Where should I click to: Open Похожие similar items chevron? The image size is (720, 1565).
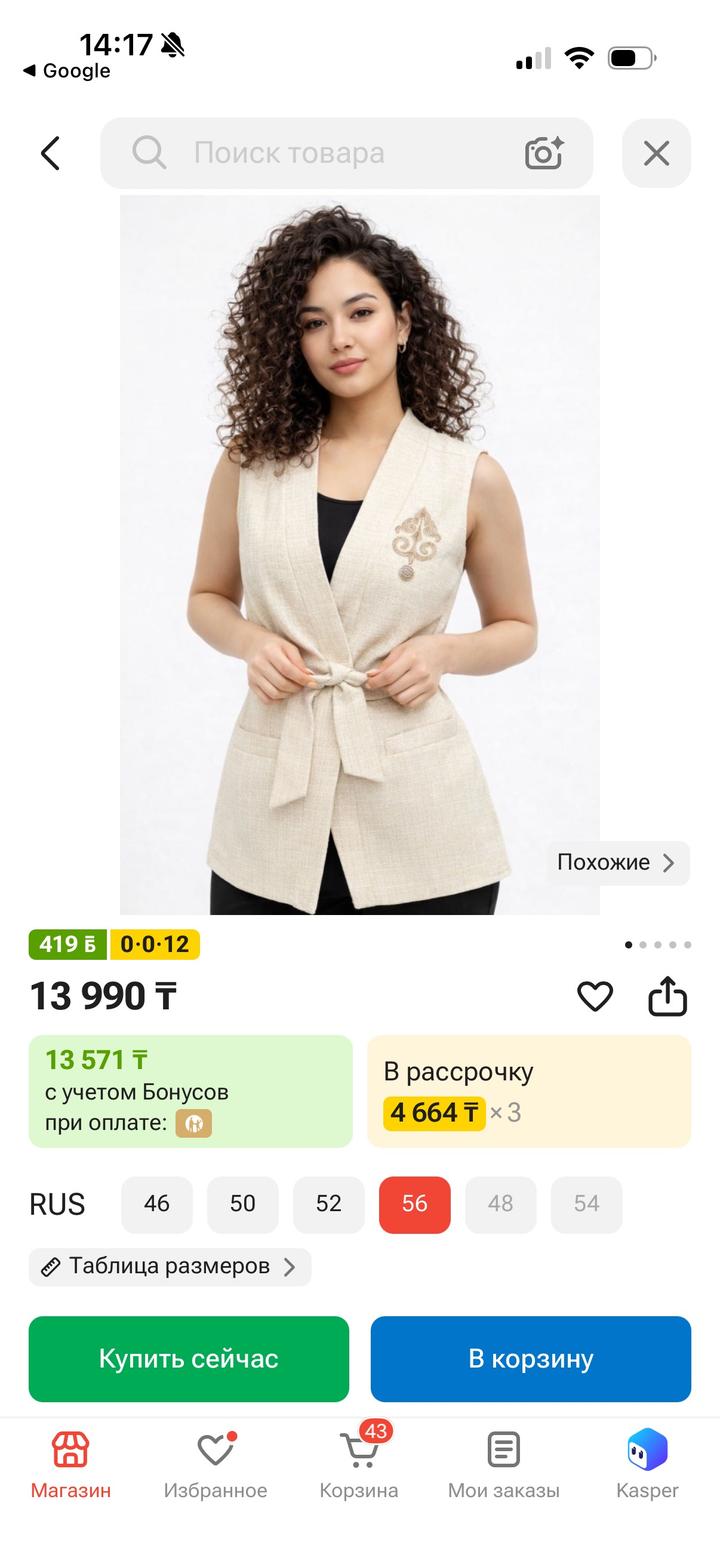pyautogui.click(x=669, y=863)
